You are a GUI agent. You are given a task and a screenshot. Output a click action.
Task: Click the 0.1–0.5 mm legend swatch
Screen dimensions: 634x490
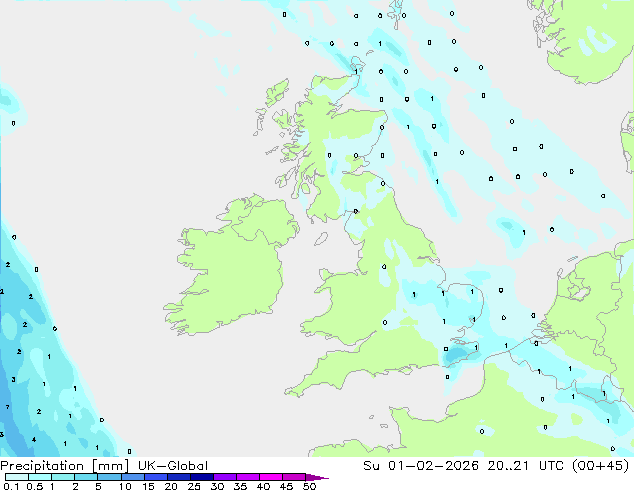[17, 477]
